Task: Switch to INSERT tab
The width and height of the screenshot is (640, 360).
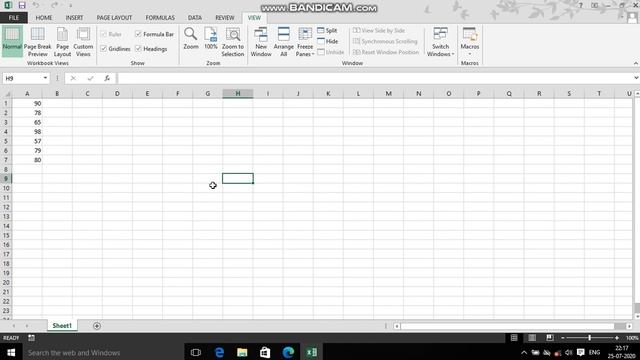Action: (x=74, y=18)
